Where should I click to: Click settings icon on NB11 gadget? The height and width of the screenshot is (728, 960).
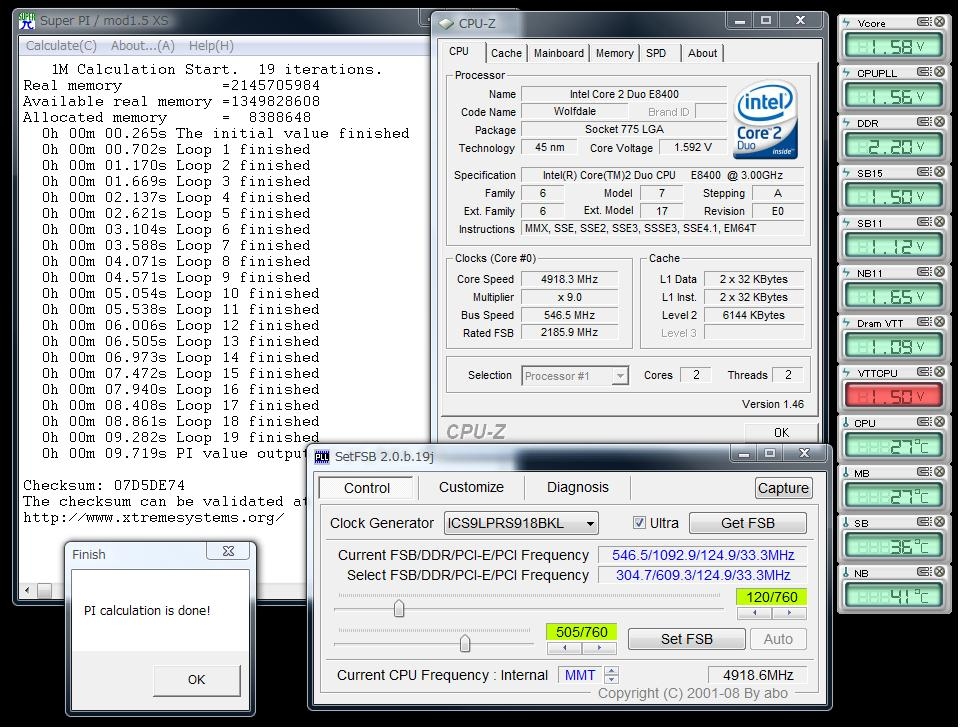[x=924, y=272]
